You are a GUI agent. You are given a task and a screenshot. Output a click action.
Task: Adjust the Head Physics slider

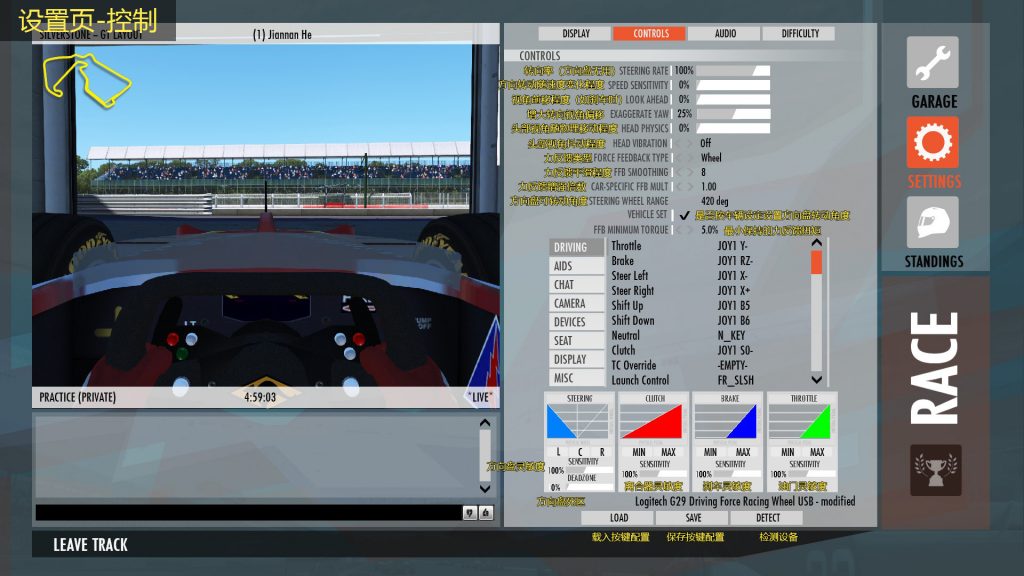(x=733, y=128)
